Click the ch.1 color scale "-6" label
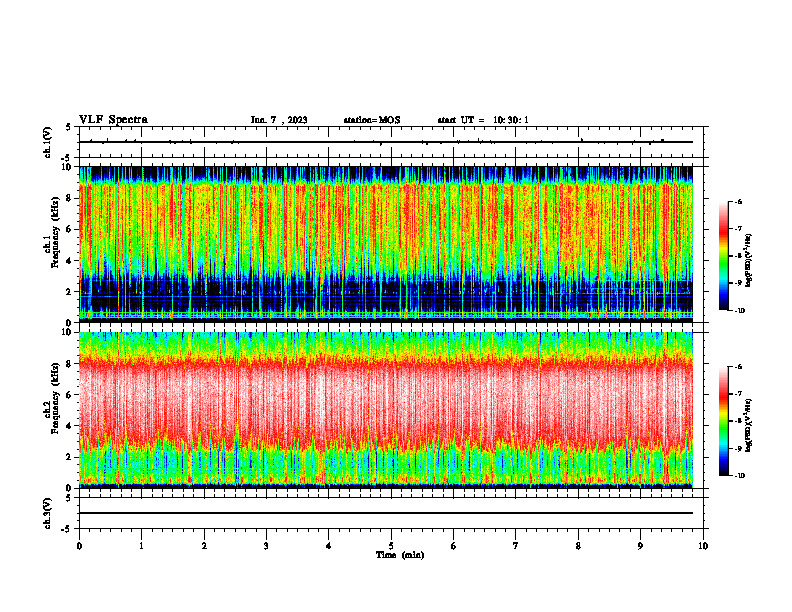This screenshot has width=792, height=612. 738,202
